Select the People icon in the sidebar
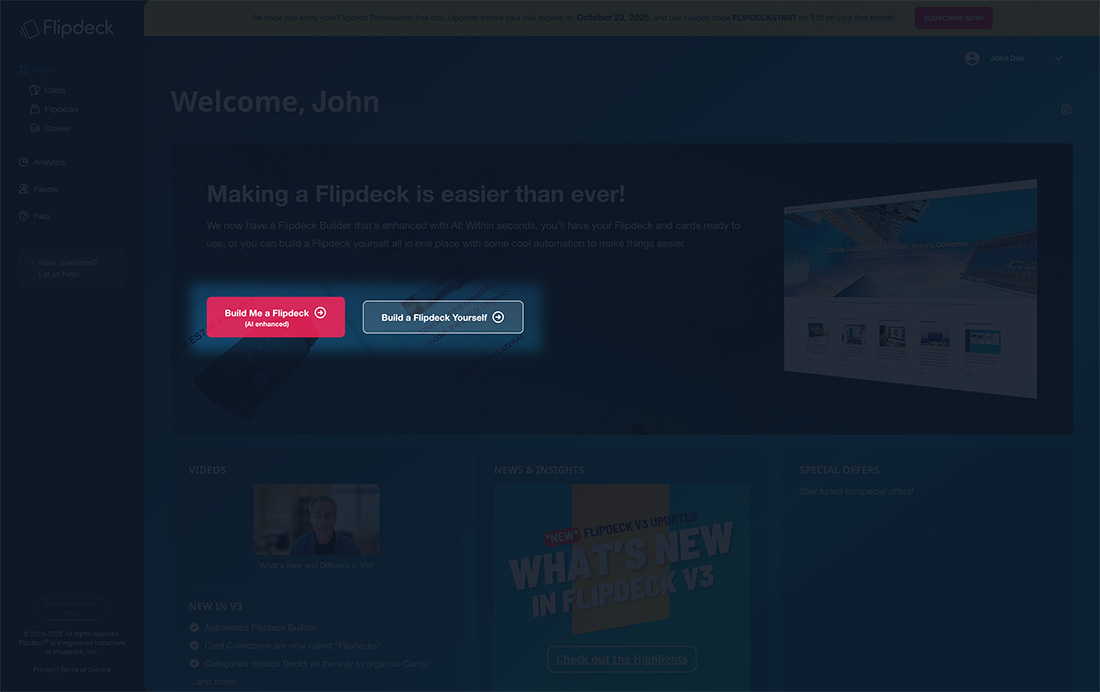This screenshot has height=692, width=1100. pyautogui.click(x=22, y=188)
